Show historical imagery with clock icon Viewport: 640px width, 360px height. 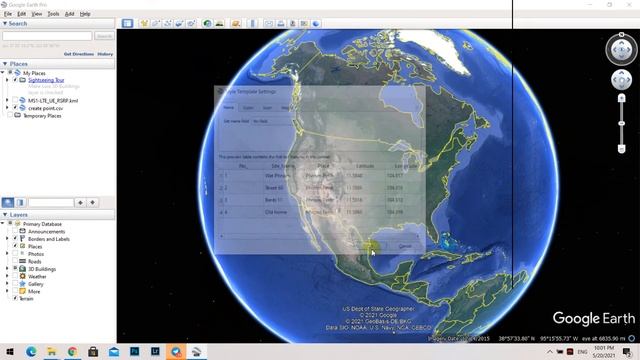coord(207,23)
